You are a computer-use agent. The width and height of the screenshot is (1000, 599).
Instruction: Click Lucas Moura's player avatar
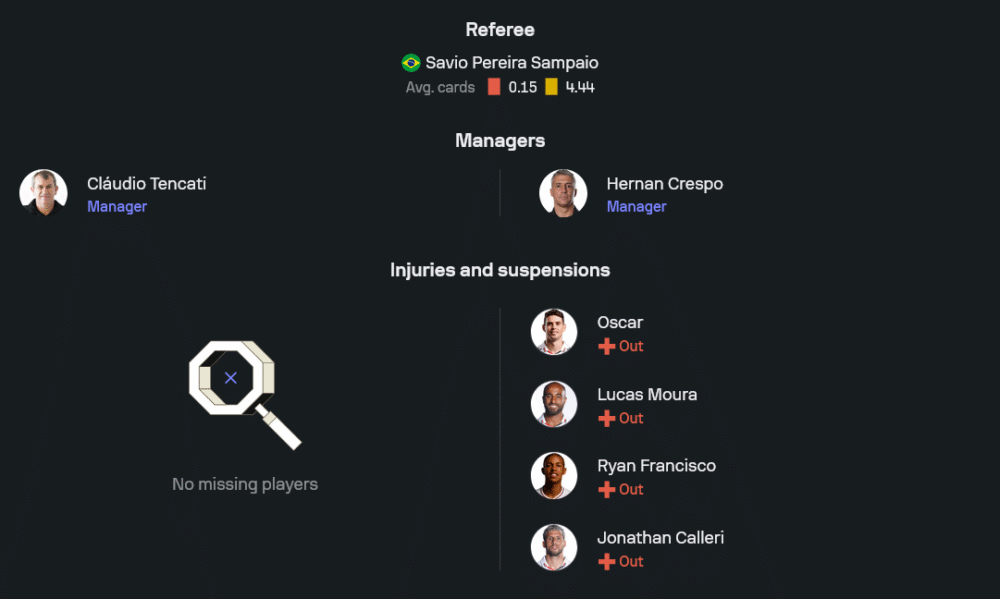click(554, 404)
